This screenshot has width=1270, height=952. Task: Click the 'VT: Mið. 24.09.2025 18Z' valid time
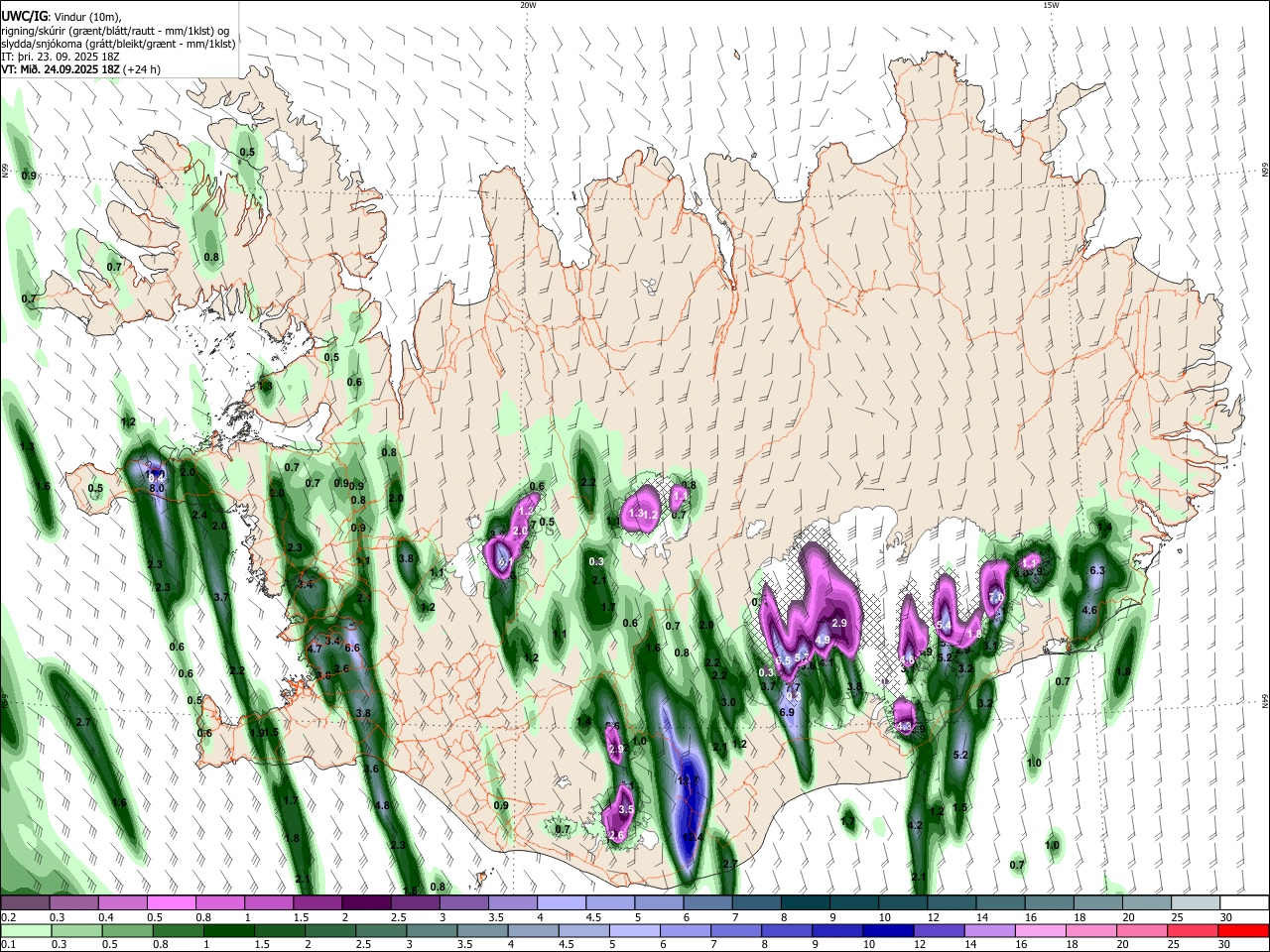tap(63, 69)
